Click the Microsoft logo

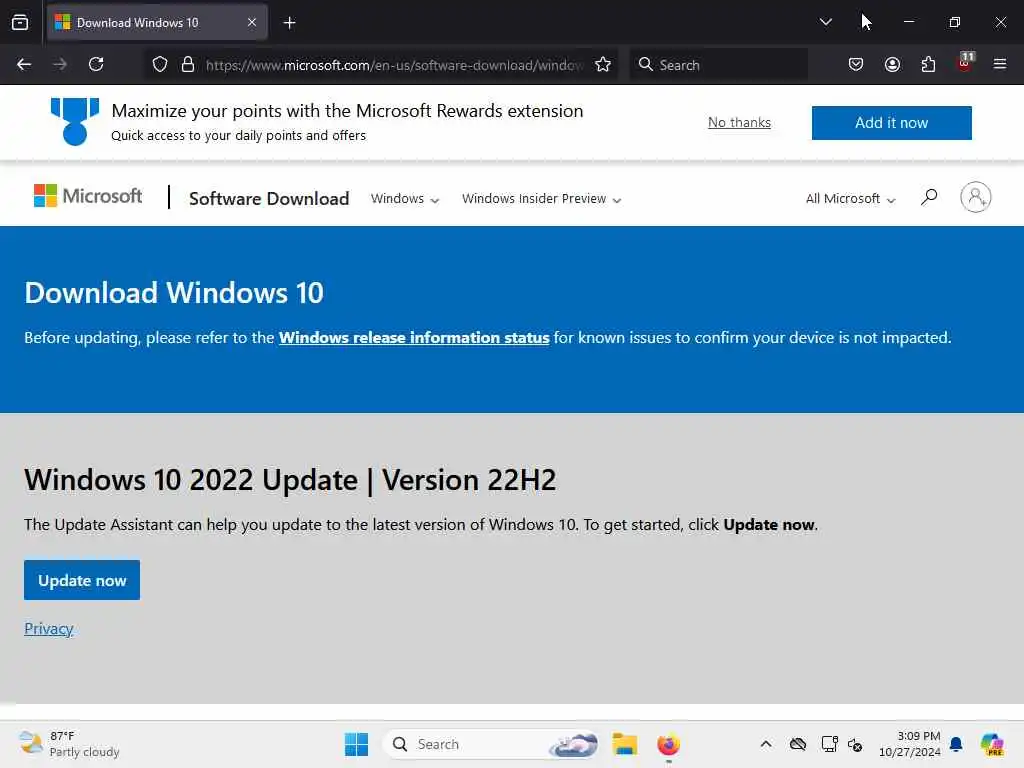[x=88, y=196]
